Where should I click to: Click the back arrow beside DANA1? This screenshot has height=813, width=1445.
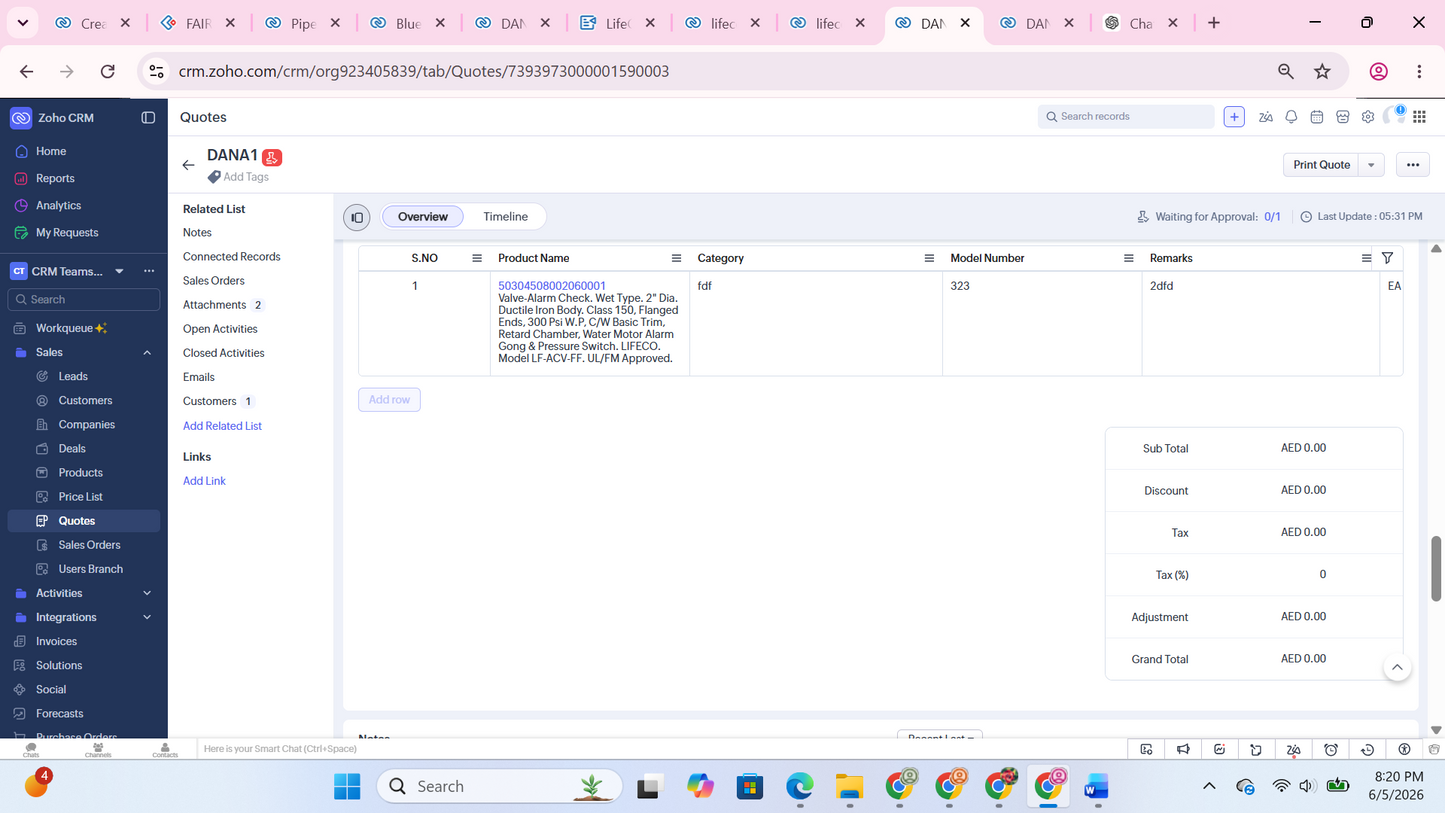[x=189, y=165]
